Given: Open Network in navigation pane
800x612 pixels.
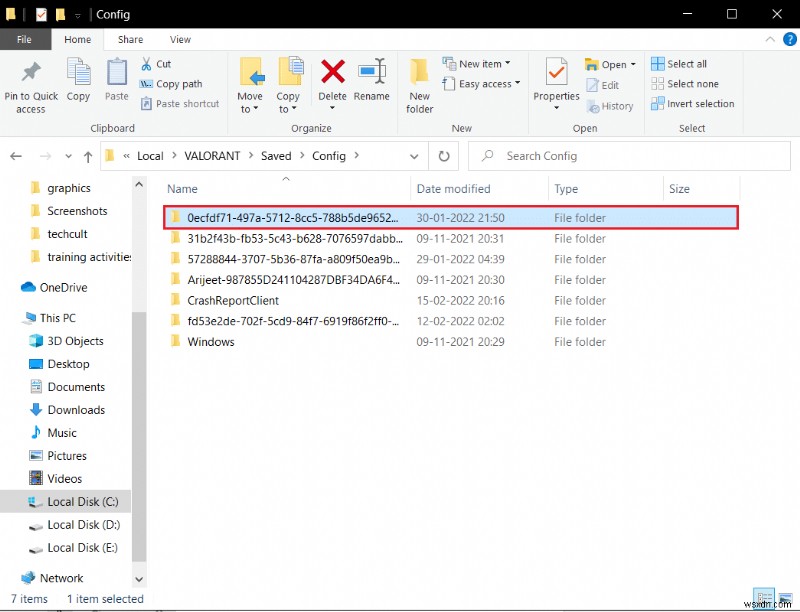Looking at the screenshot, I should [x=52, y=578].
